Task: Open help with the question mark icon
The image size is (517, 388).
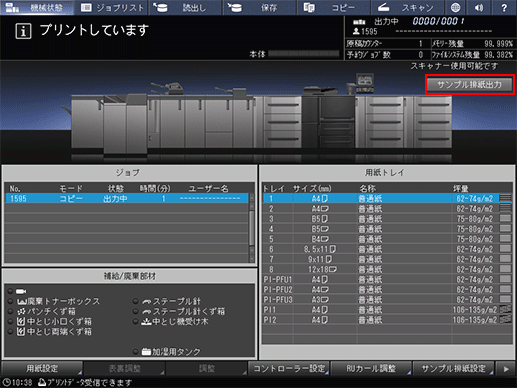Action: [504, 7]
